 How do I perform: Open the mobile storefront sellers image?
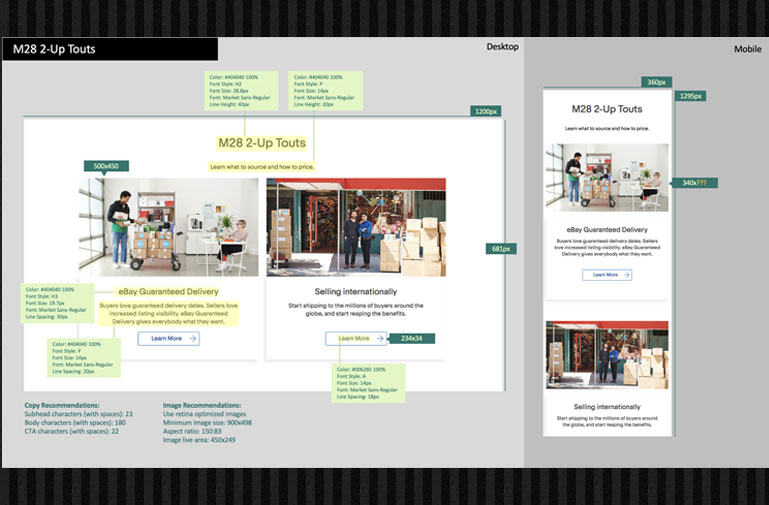607,354
